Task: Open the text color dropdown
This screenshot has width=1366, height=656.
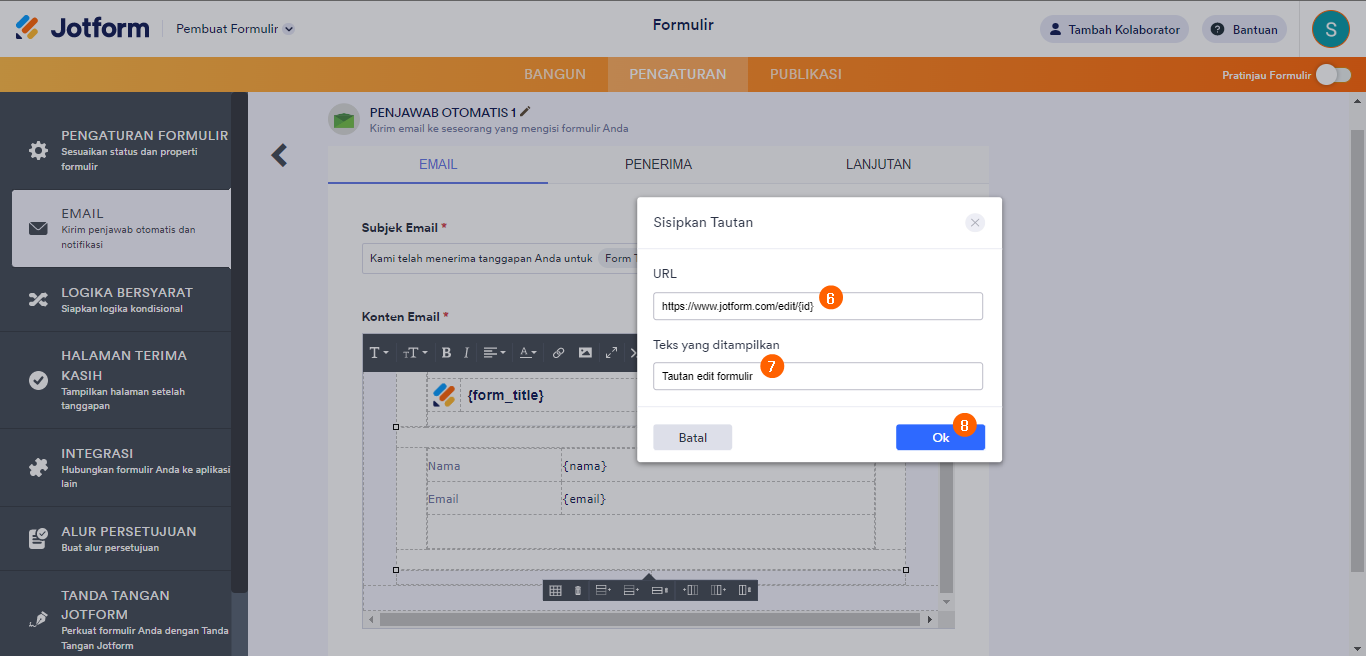Action: (x=528, y=353)
